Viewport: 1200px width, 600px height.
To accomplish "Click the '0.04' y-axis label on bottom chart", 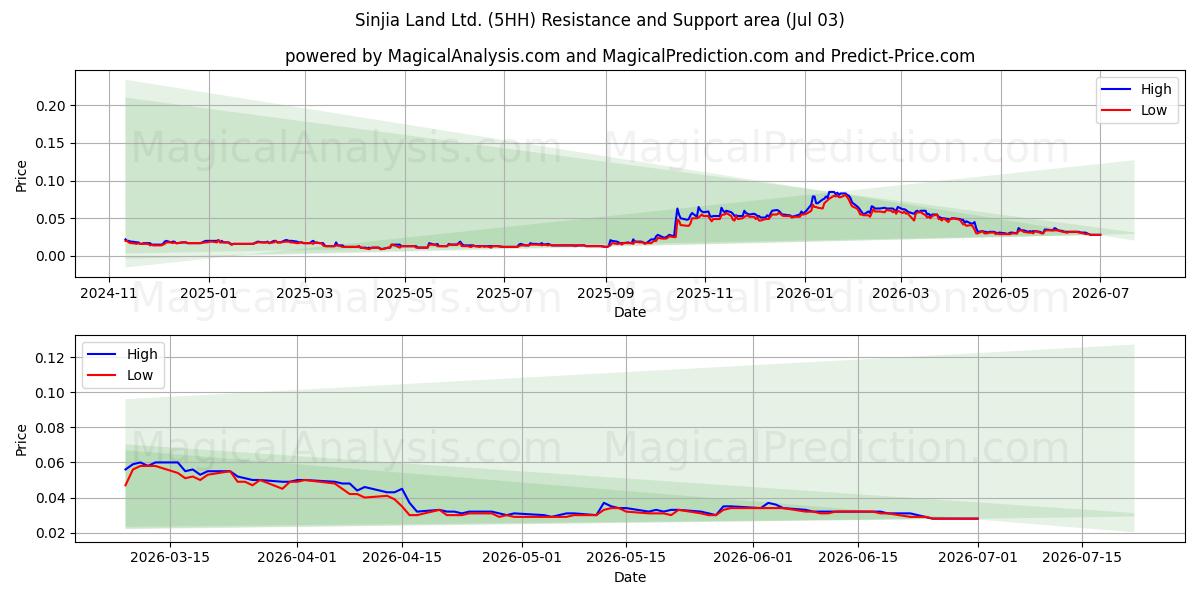I will 51,498.
